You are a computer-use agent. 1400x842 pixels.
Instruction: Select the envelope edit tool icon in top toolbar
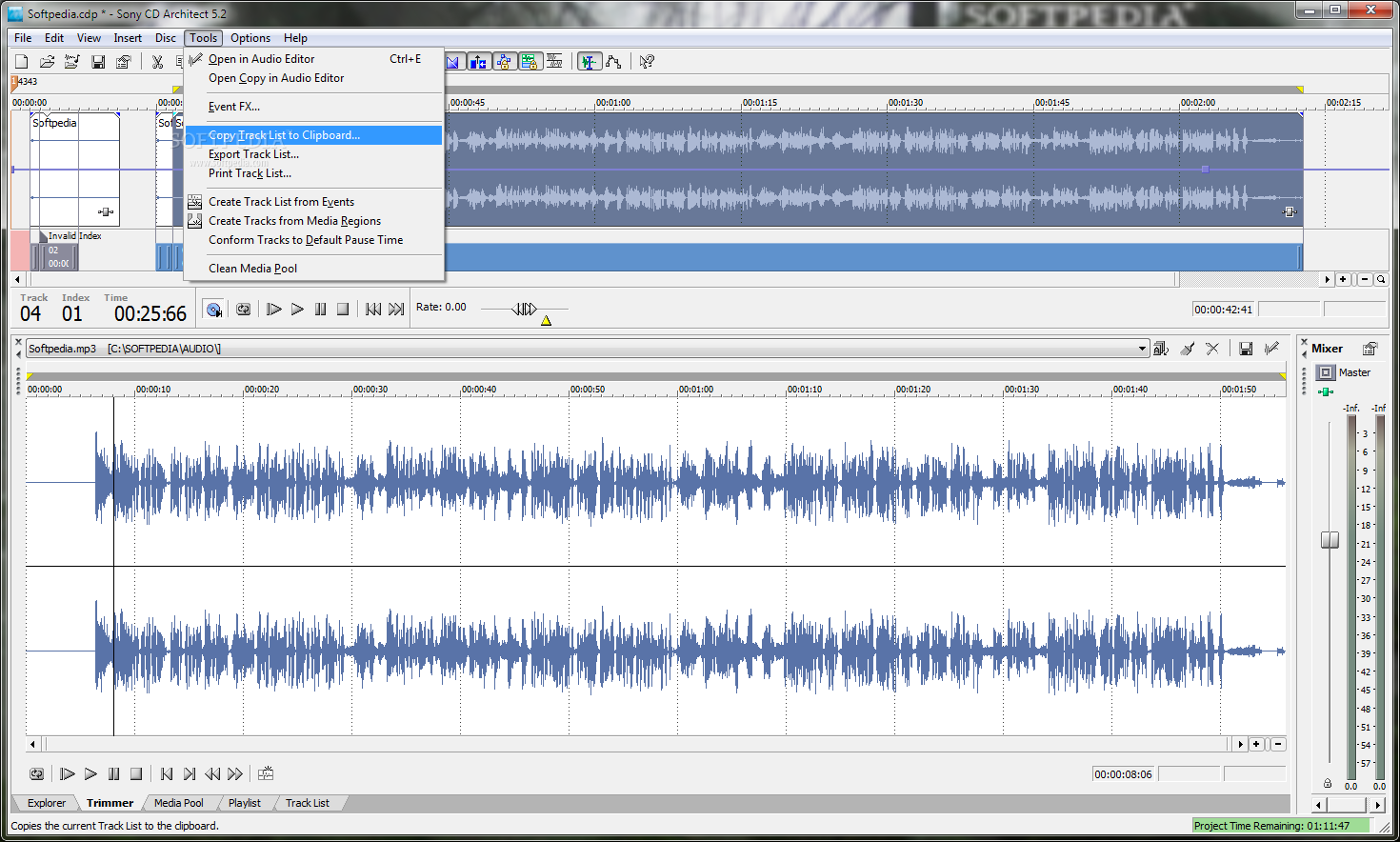614,62
